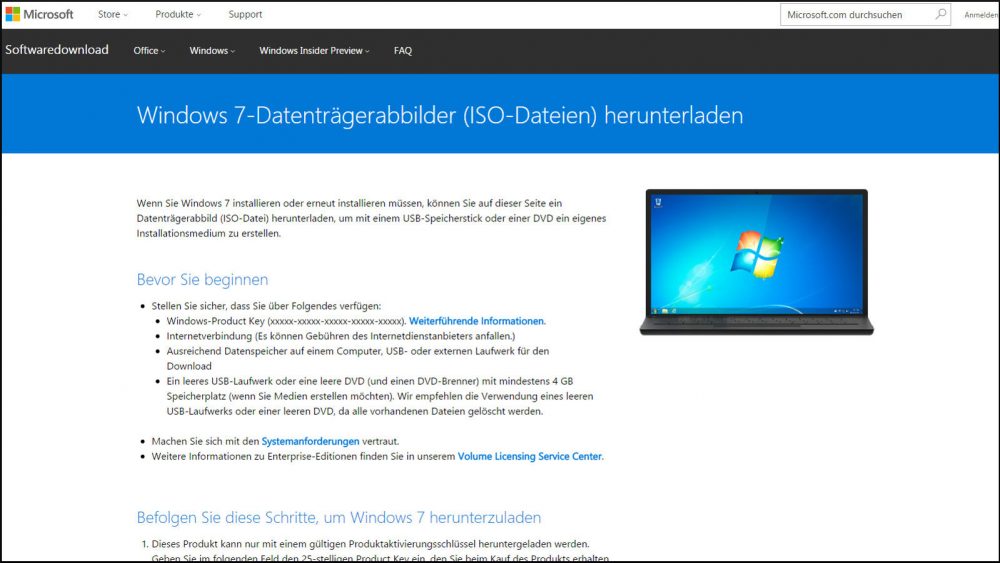Image resolution: width=1000 pixels, height=563 pixels.
Task: Open the Softwaredownload home link
Action: coord(57,50)
